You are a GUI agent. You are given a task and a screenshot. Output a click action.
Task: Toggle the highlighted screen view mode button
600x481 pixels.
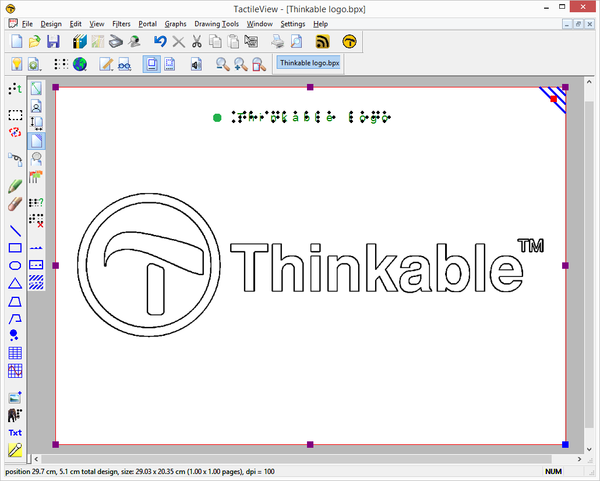(x=152, y=64)
